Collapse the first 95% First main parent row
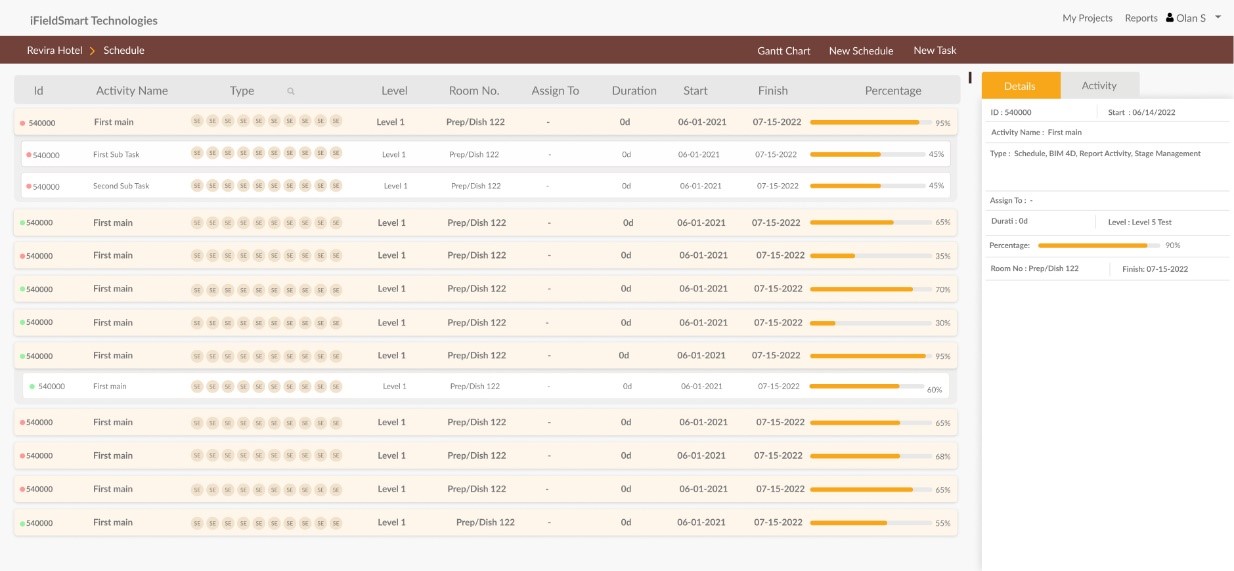The width and height of the screenshot is (1234, 571). (486, 122)
